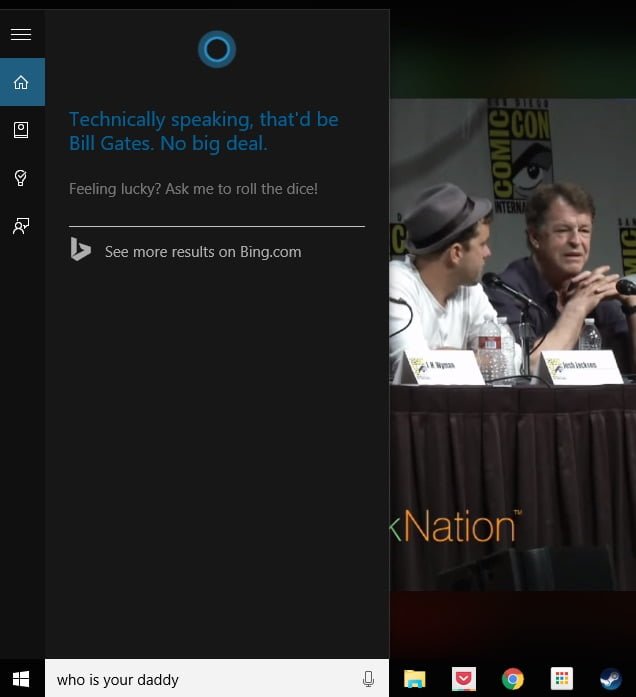Open See more results on Bing.com
The image size is (636, 697).
(202, 252)
